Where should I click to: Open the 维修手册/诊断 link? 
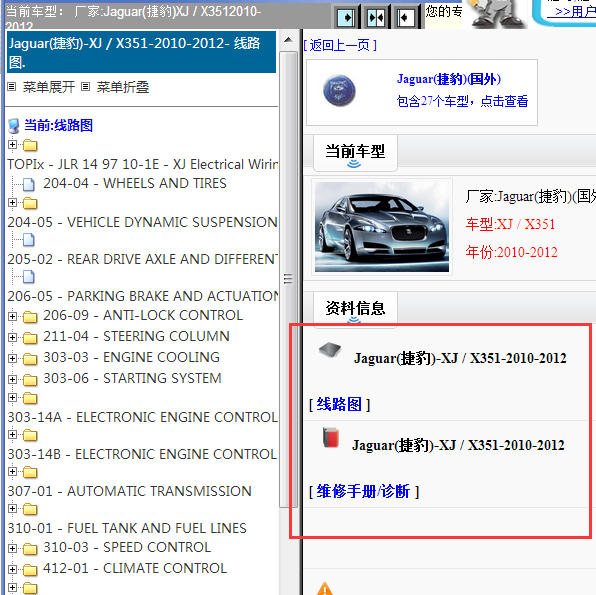pyautogui.click(x=363, y=492)
